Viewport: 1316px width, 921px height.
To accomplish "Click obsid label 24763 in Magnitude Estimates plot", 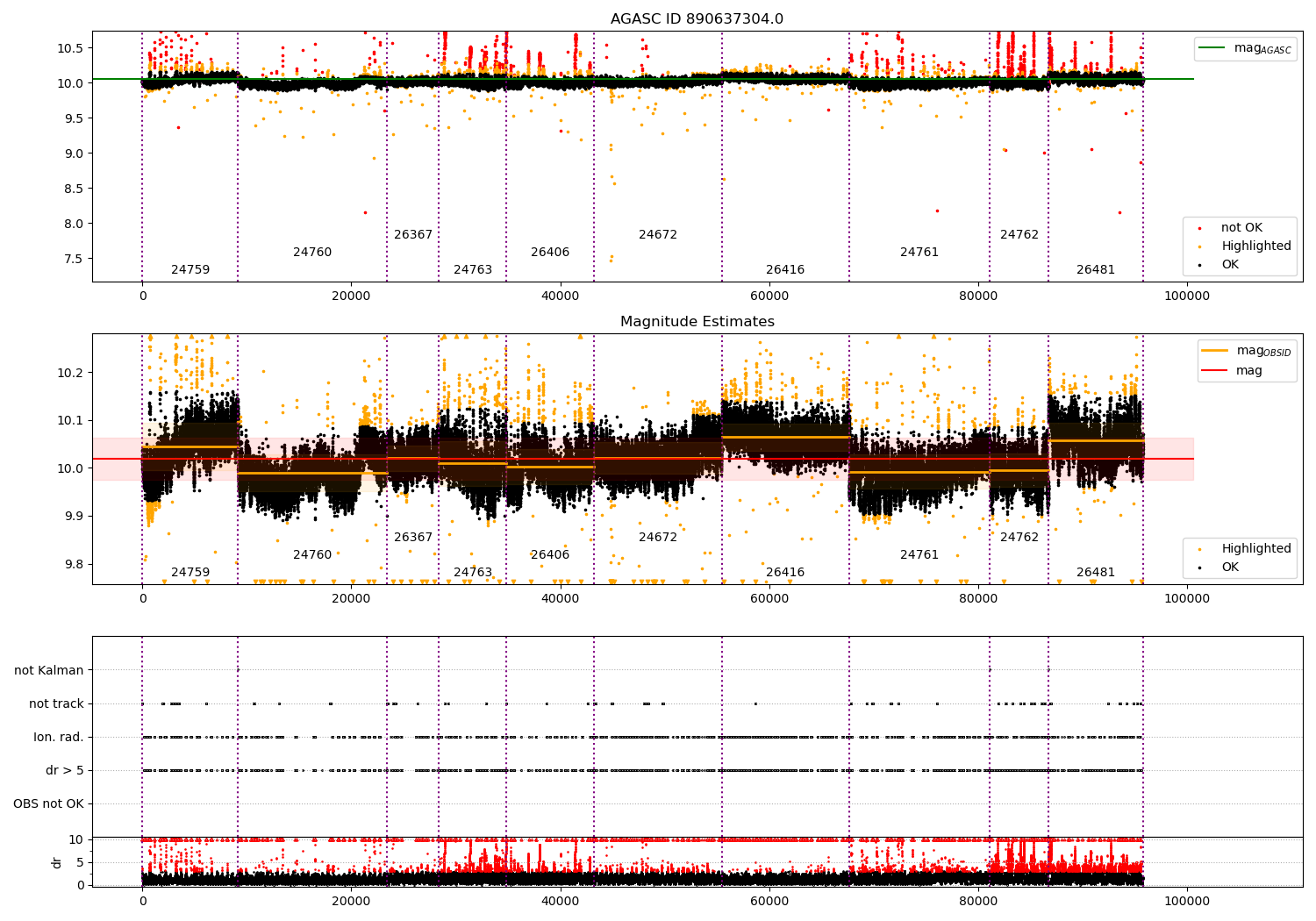I will (x=473, y=573).
